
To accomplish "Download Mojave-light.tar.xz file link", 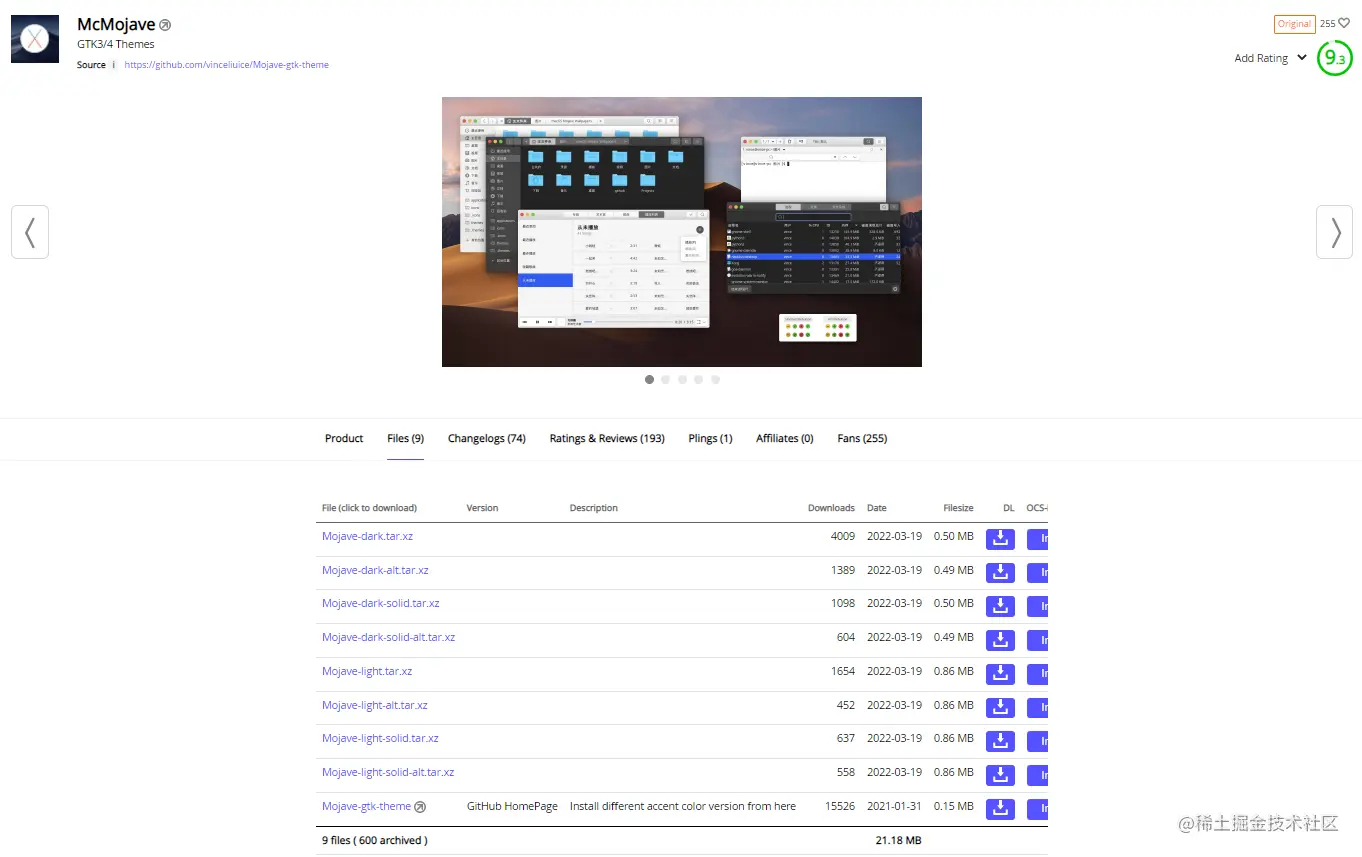I will pyautogui.click(x=367, y=672).
